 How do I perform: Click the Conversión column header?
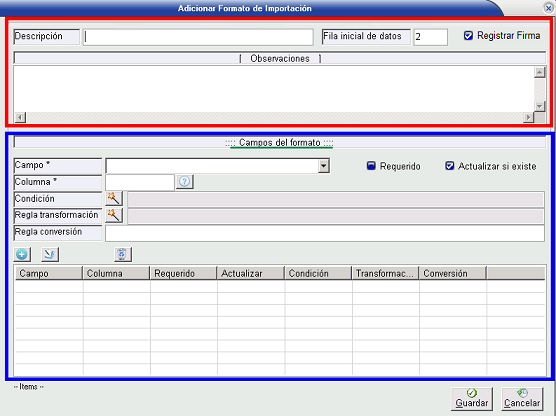452,273
